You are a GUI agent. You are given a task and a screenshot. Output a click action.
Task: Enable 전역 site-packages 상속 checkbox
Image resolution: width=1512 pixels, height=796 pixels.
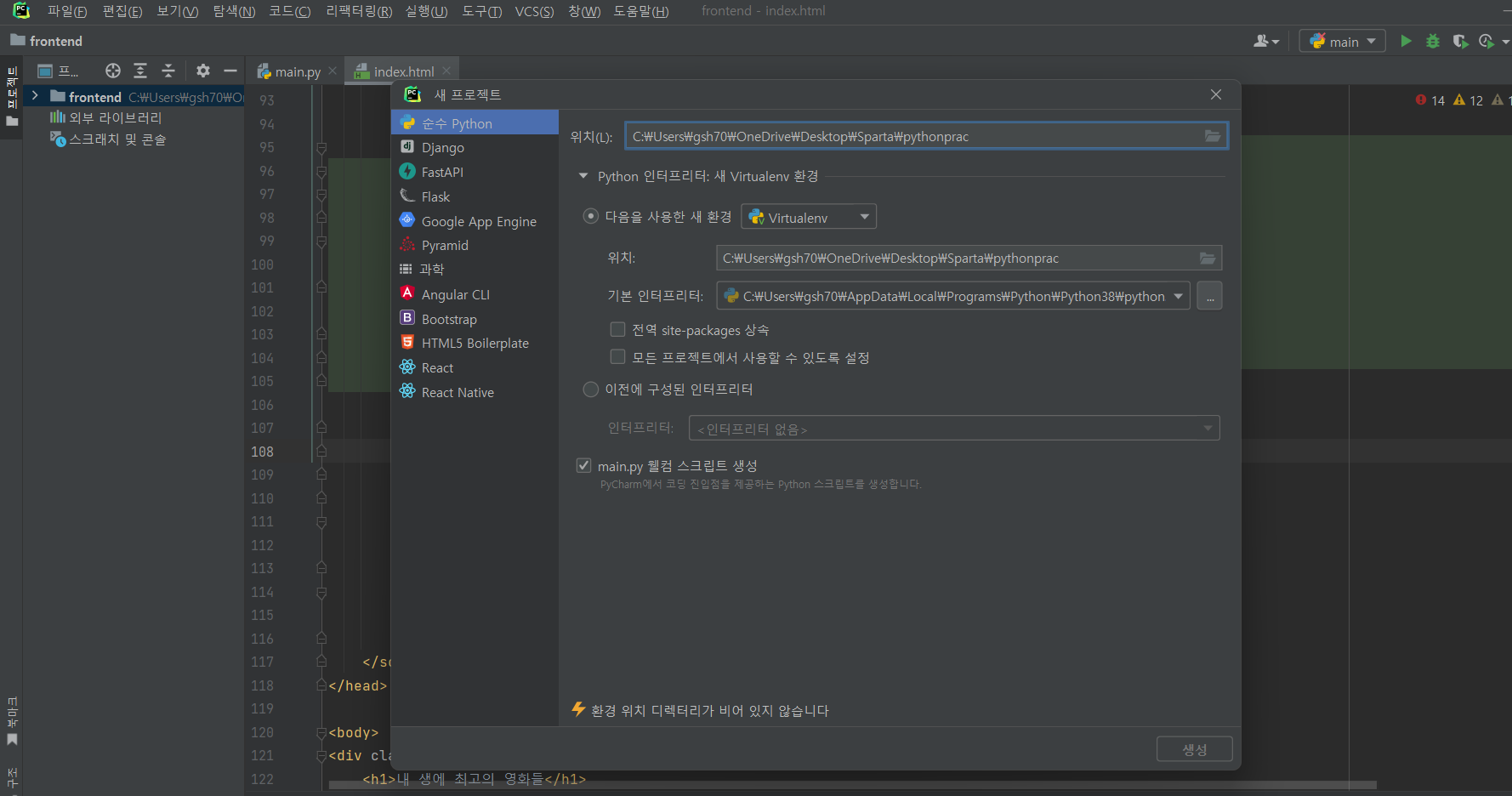(618, 329)
